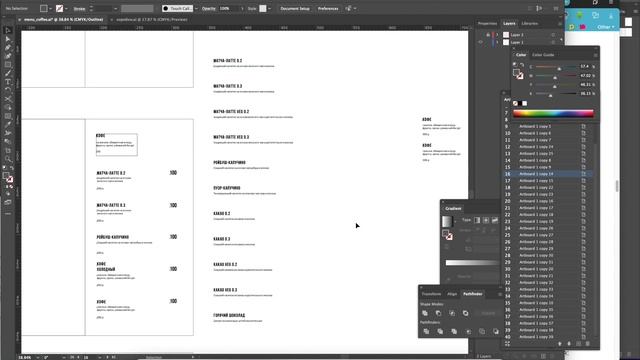640x360 pixels.
Task: Select Artboard 1 copy 27 row
Action: coord(547,235)
